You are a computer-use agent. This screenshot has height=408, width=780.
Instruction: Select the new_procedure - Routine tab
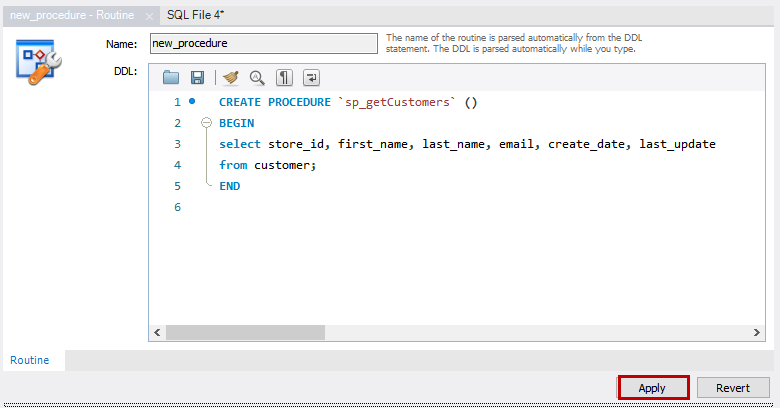70,15
